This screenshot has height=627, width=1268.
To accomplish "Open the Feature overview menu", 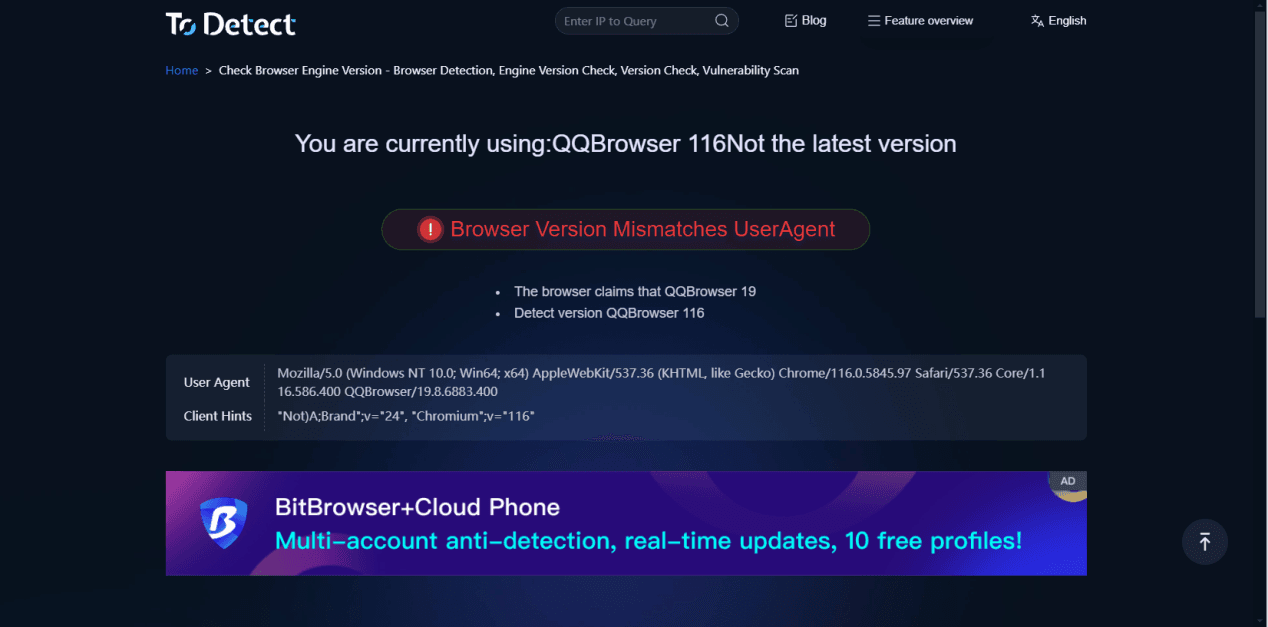I will pyautogui.click(x=920, y=20).
